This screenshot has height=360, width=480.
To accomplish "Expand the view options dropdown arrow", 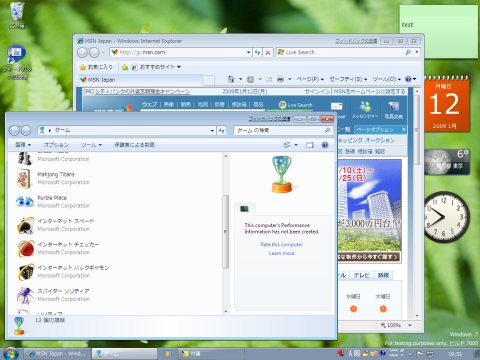I will coord(296,145).
